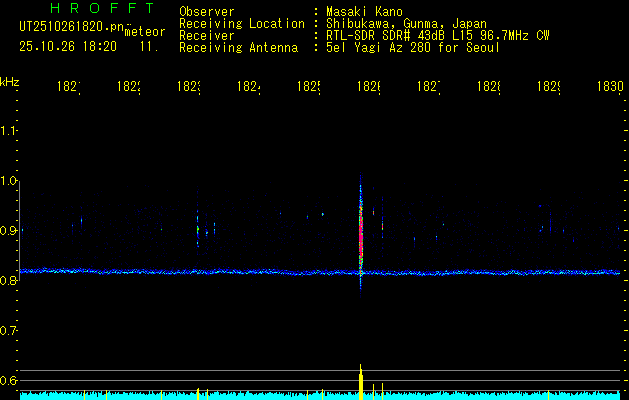Click the 0.9 frequency axis label

(9, 231)
